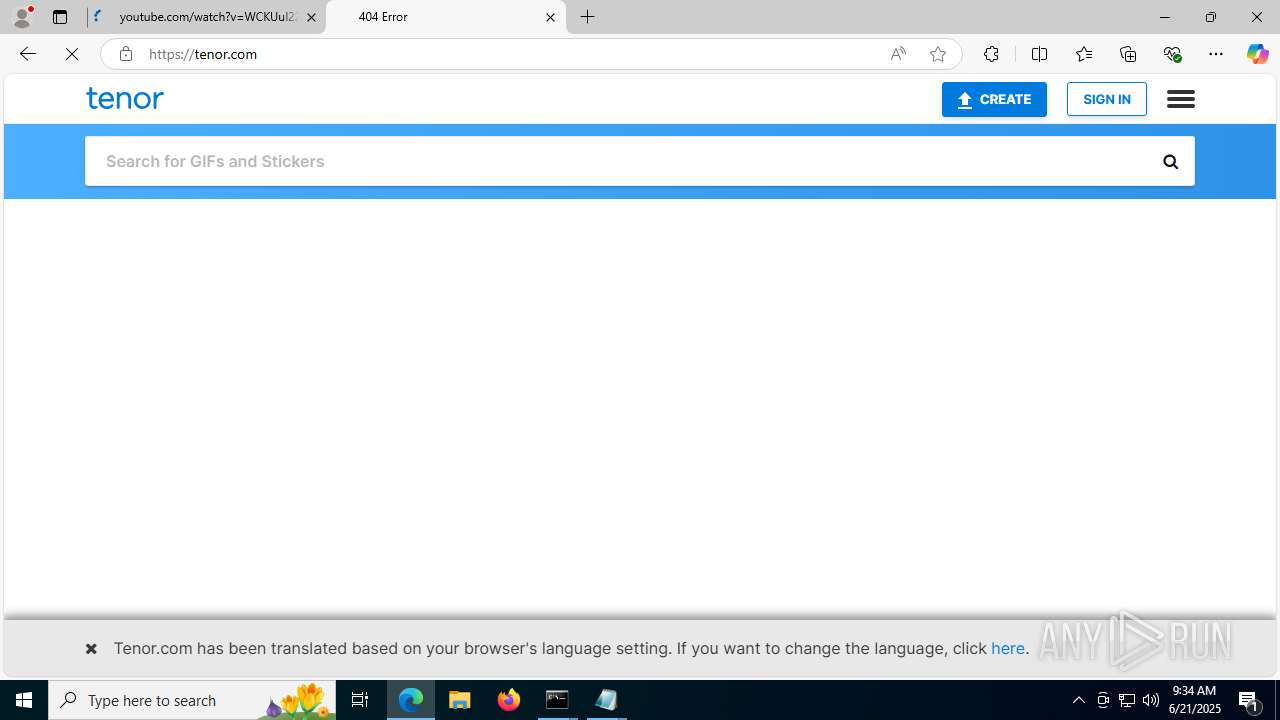
Task: Open the Favorites panel
Action: click(1083, 54)
